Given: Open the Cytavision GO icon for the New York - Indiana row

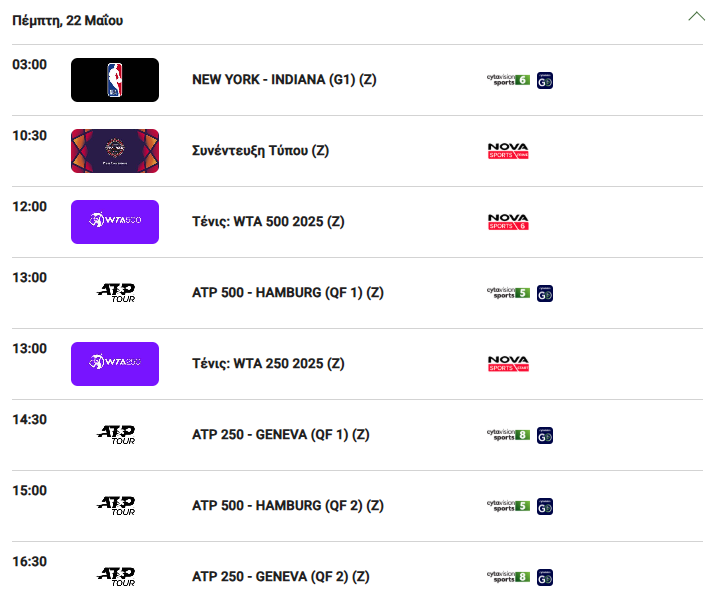Looking at the screenshot, I should coord(544,81).
